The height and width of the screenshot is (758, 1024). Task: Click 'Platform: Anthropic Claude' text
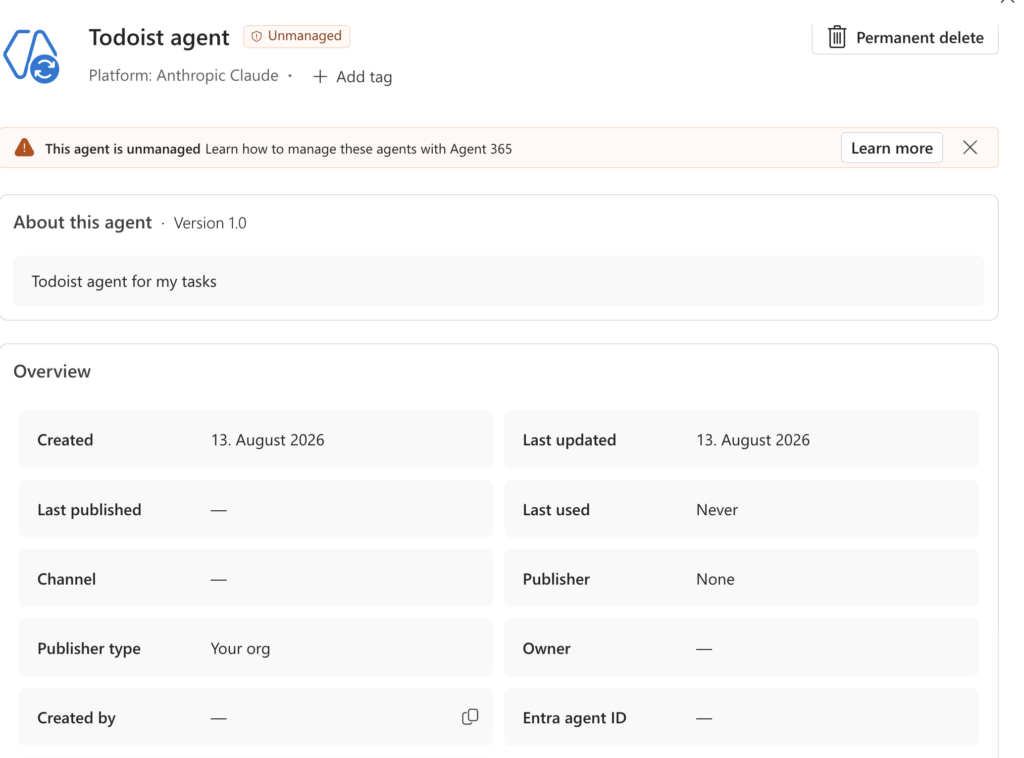184,76
